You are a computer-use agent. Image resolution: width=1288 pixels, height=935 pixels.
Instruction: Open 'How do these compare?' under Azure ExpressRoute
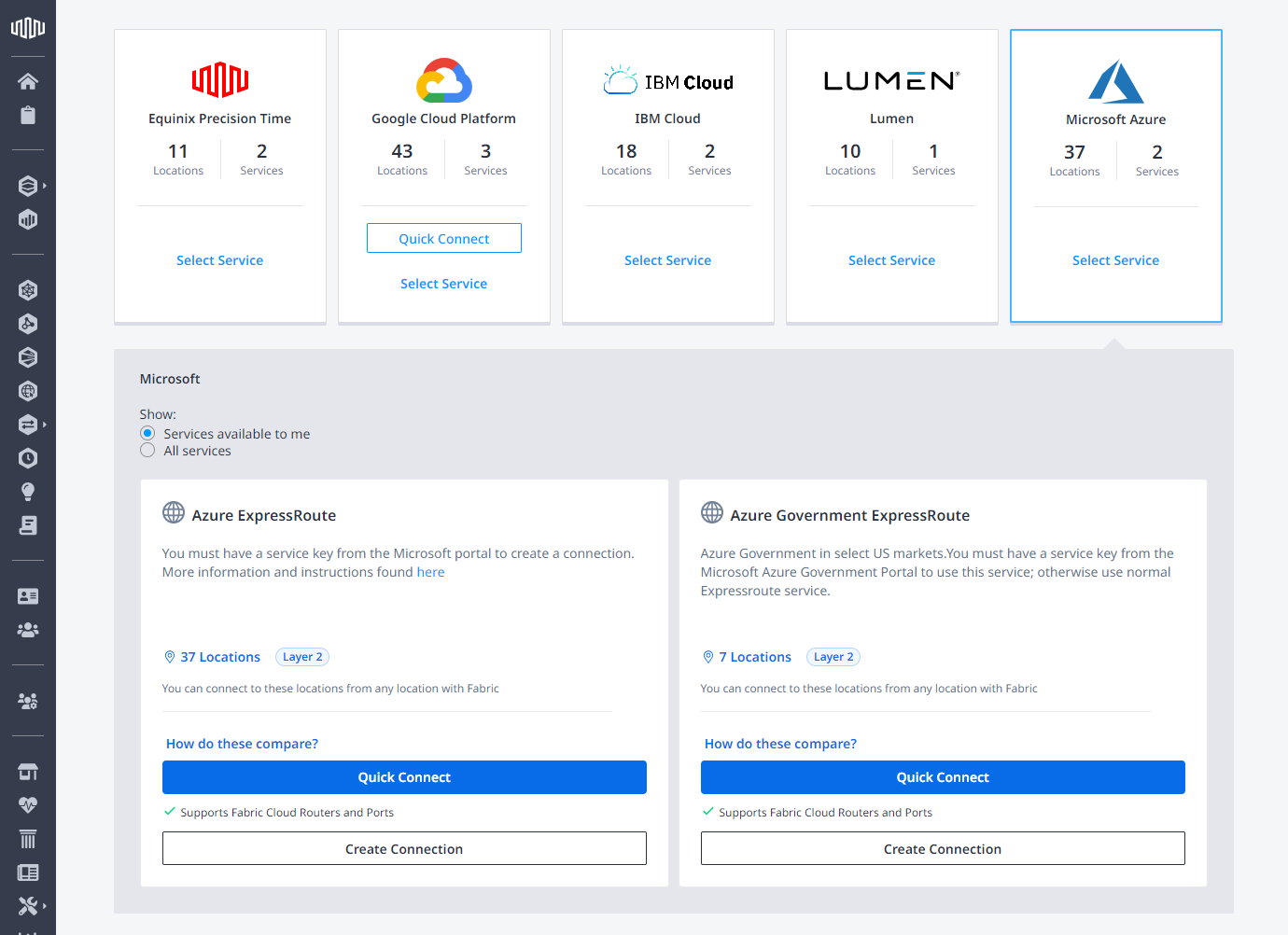click(242, 744)
